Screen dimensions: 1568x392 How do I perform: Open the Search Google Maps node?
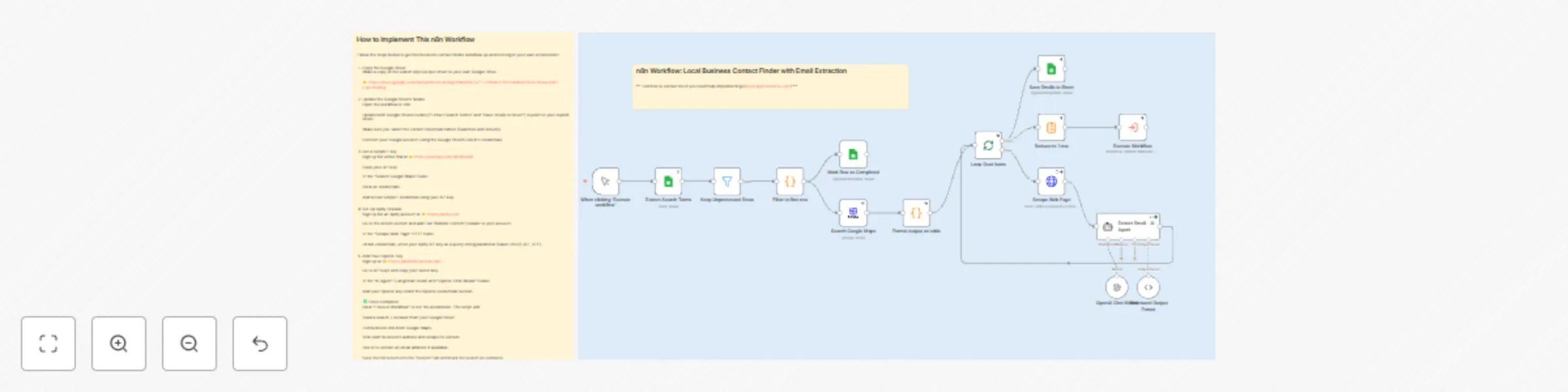click(x=853, y=212)
